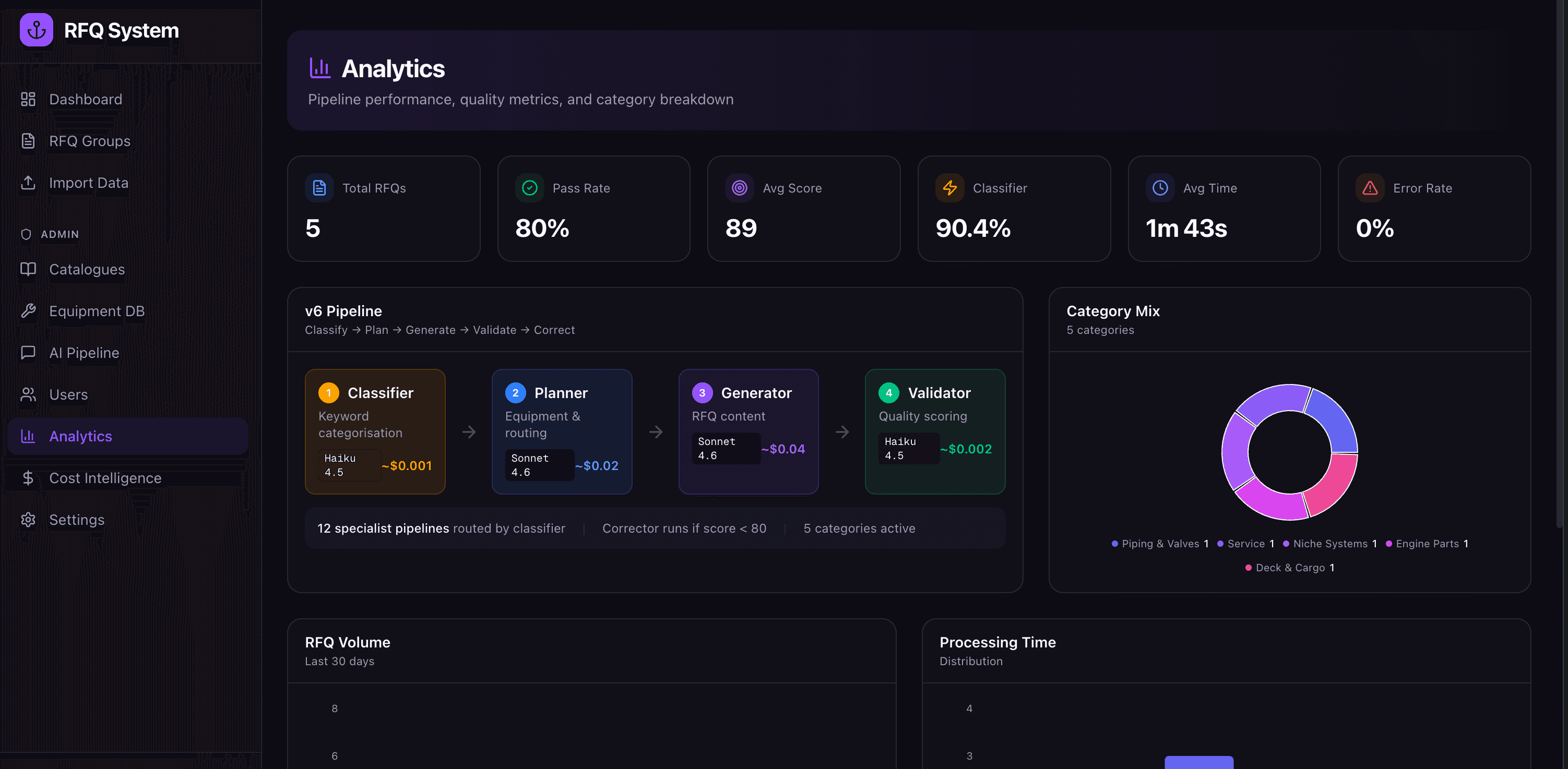Click the Error Rate warning triangle icon
Image resolution: width=1568 pixels, height=769 pixels.
coord(1370,188)
